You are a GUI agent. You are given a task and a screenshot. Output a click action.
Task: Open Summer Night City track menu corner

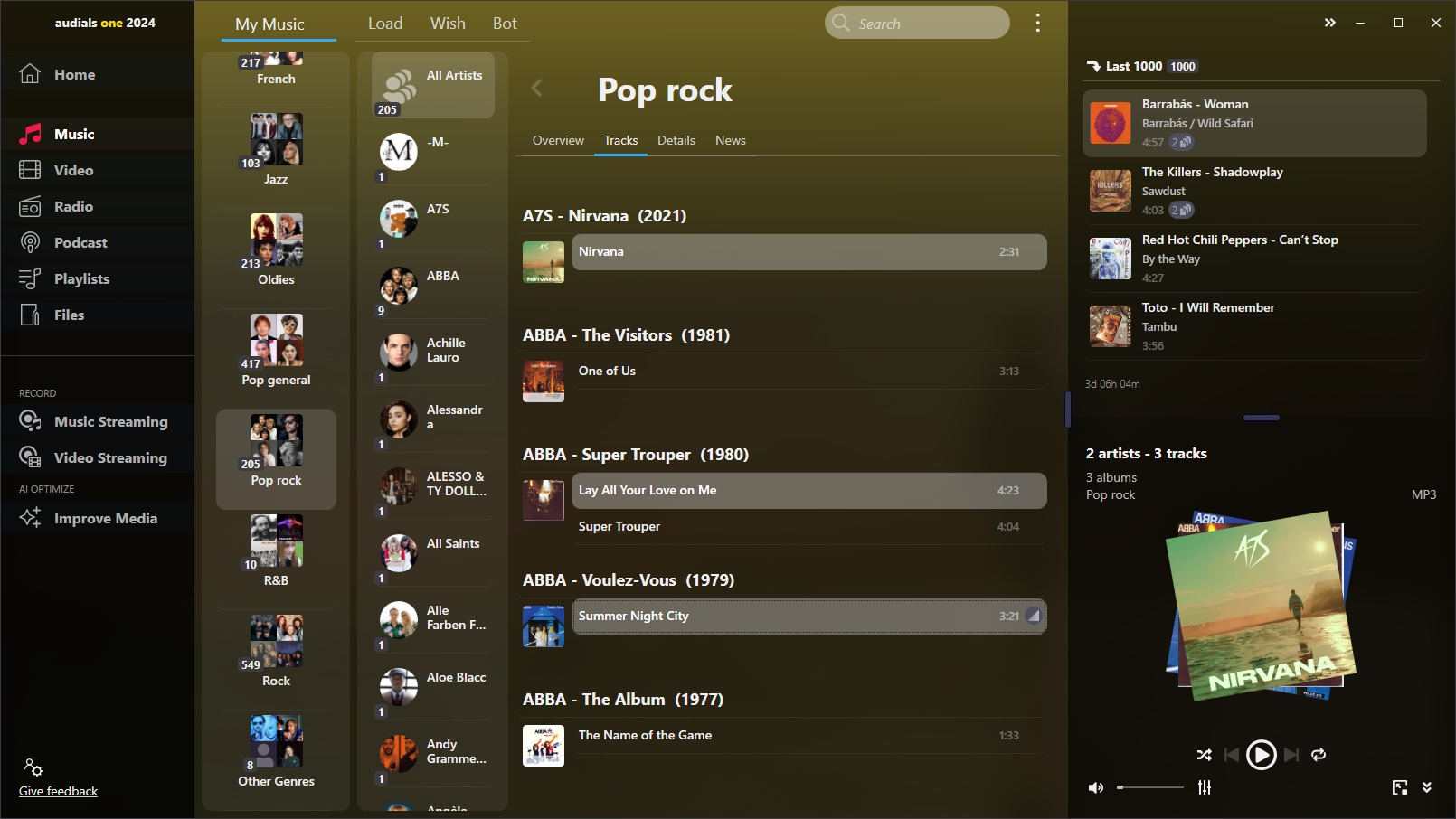(x=1033, y=617)
